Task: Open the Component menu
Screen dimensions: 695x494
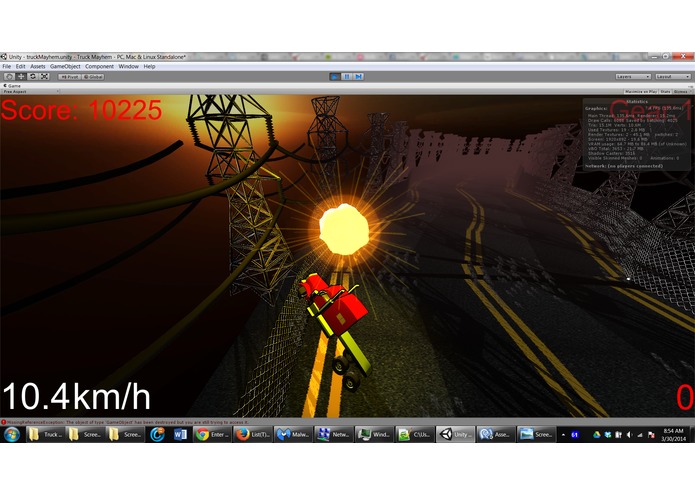Action: [x=99, y=66]
